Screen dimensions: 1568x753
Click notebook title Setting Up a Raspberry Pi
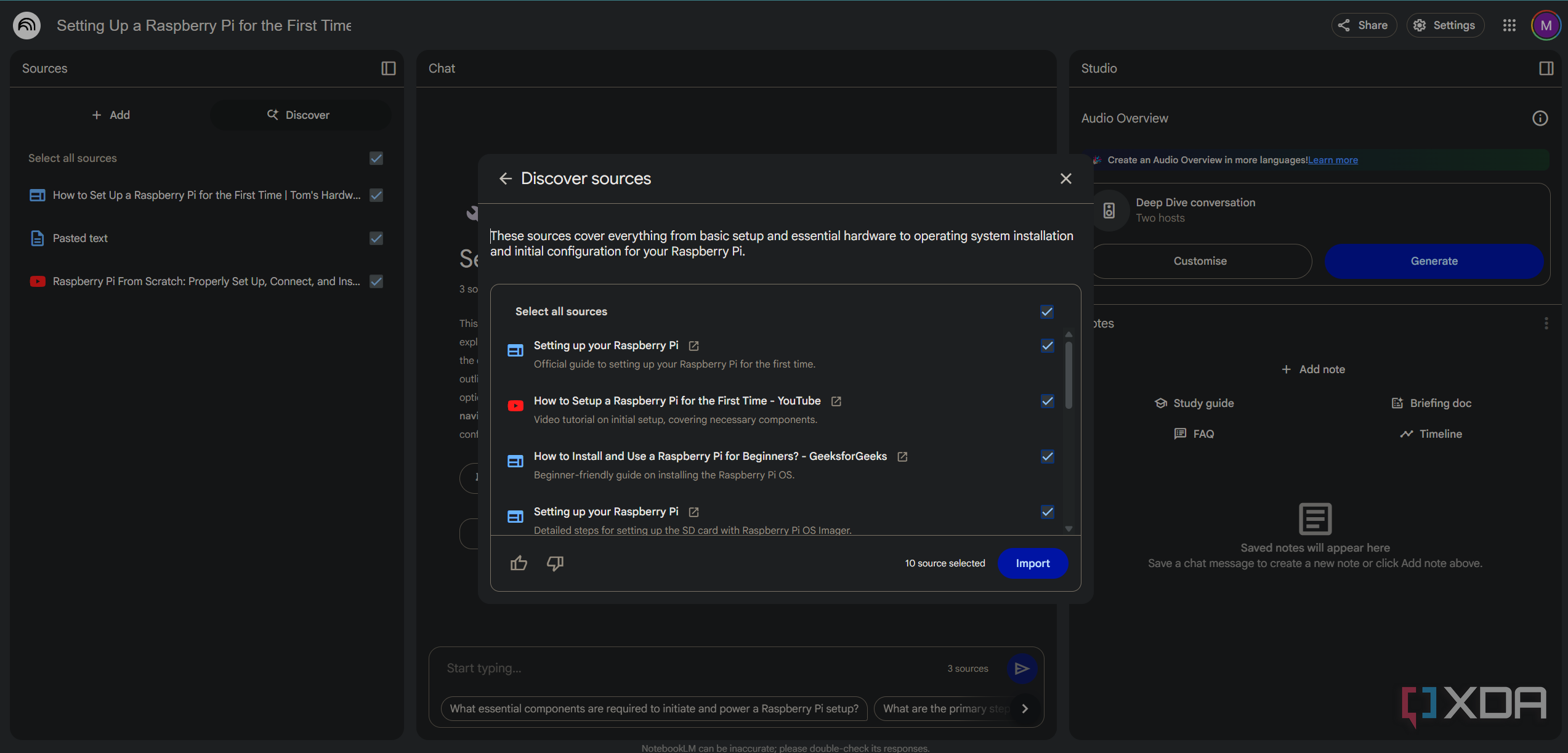[204, 25]
